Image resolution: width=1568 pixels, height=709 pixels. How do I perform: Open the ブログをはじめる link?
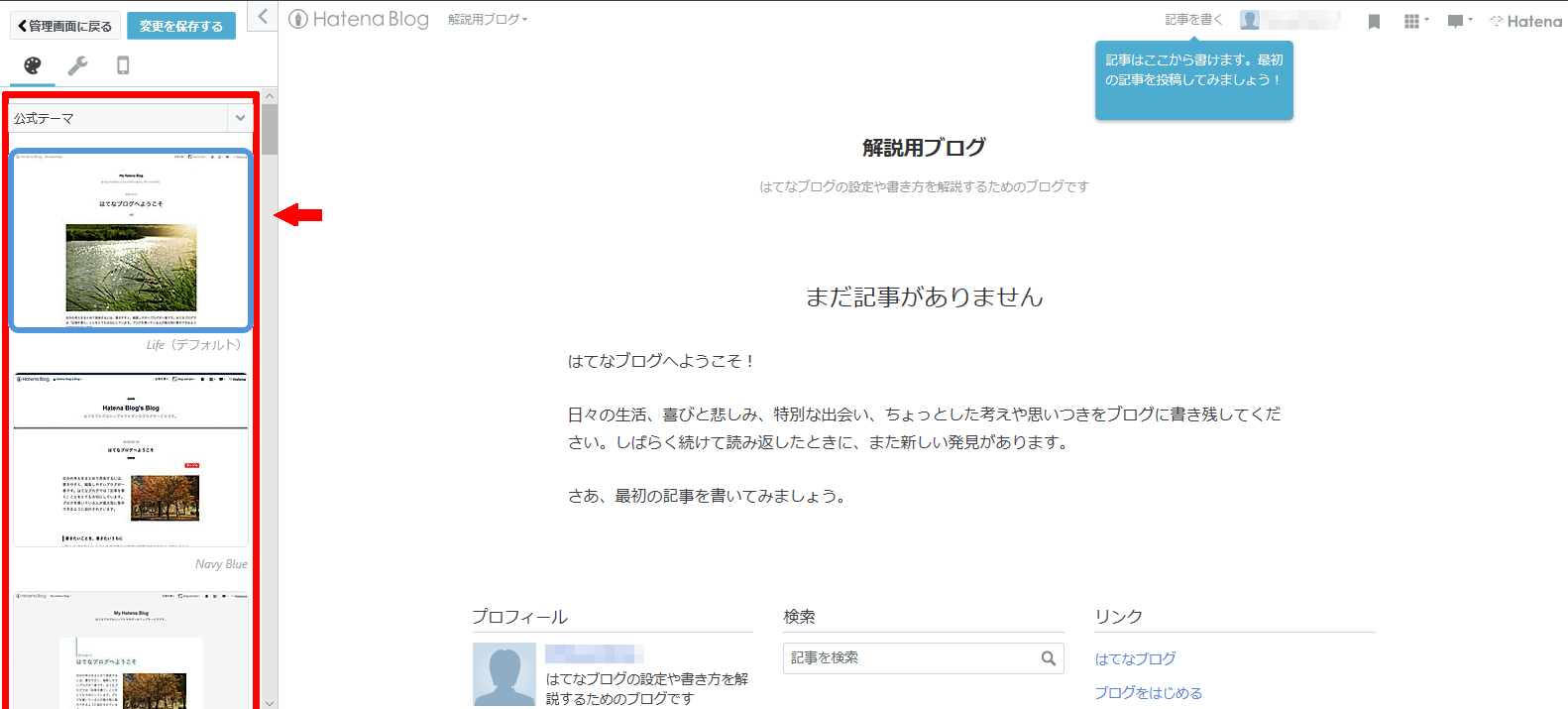tap(1148, 692)
